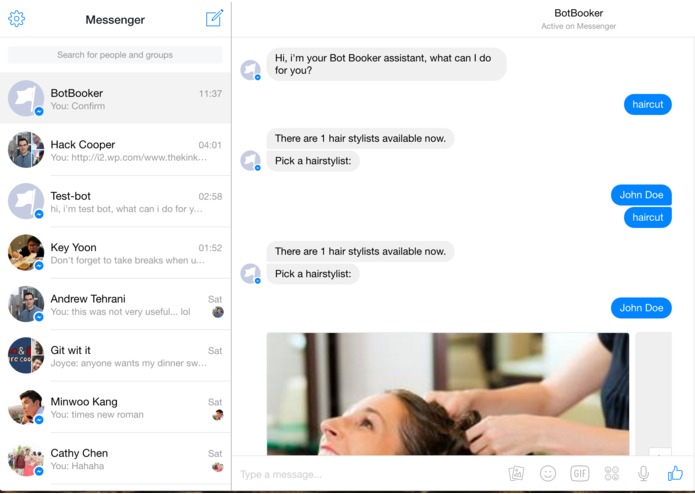The height and width of the screenshot is (494, 695).
Task: Click the first sent 'haircut' bubble
Action: click(x=648, y=105)
